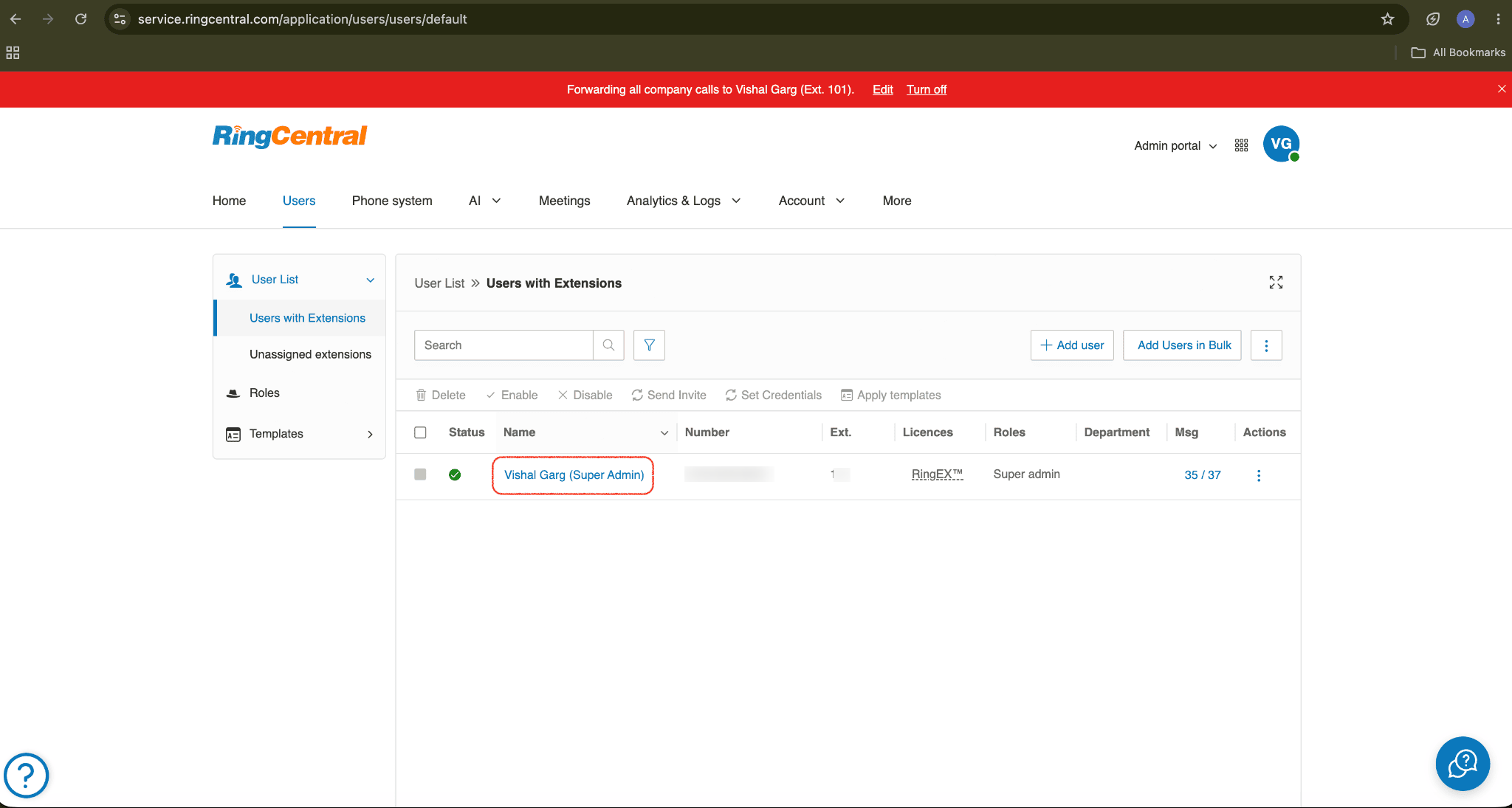Click the Status column header
Screen dimensions: 1512x808
467,432
